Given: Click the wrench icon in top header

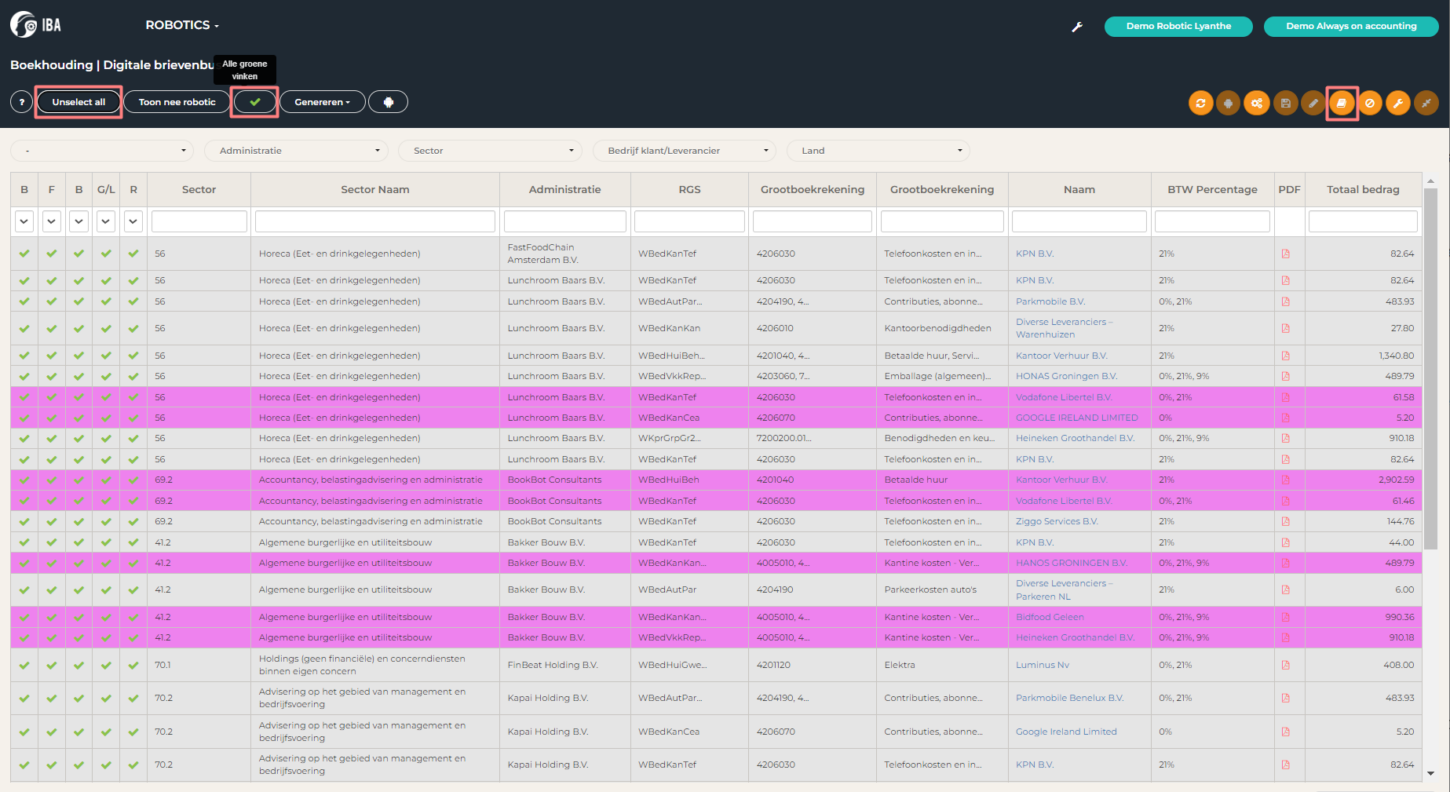Looking at the screenshot, I should coord(1077,27).
